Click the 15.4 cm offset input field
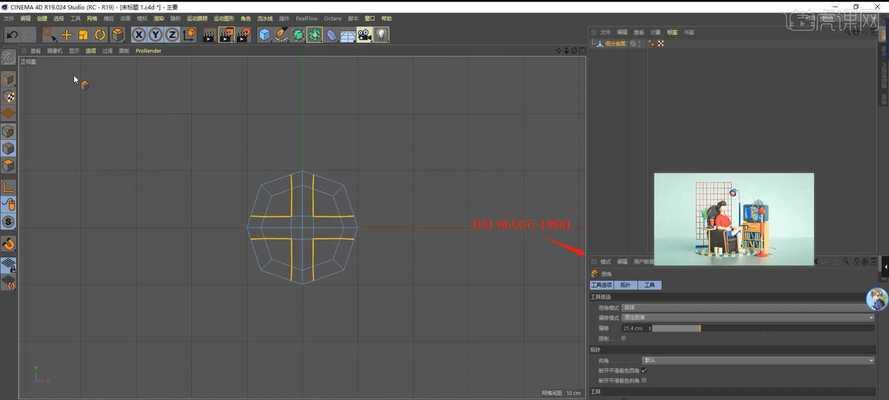 pos(634,328)
